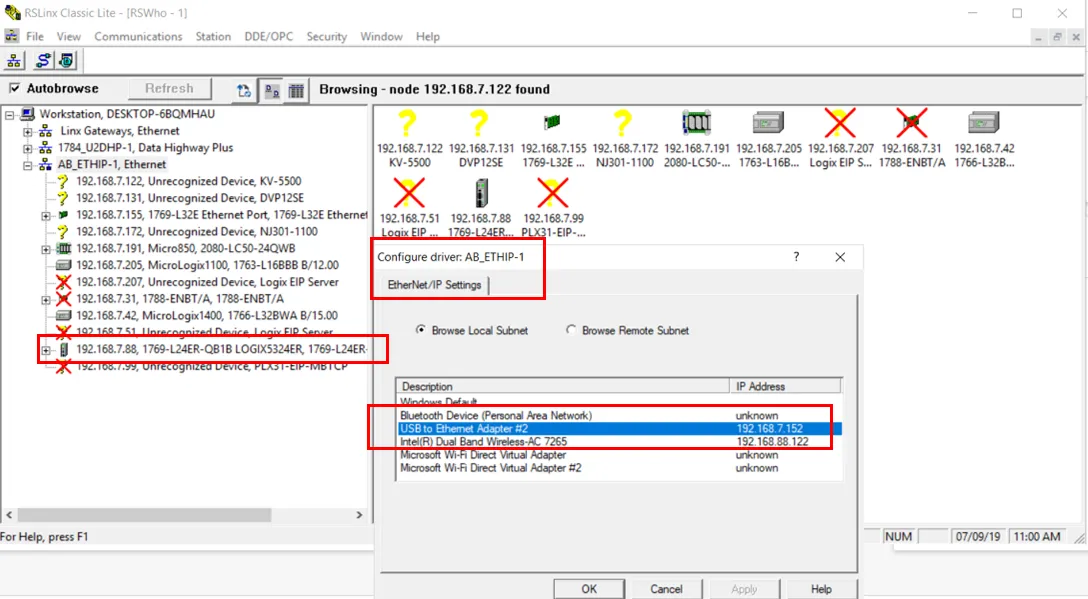Click the Refresh button
The width and height of the screenshot is (1088, 599).
tap(169, 88)
